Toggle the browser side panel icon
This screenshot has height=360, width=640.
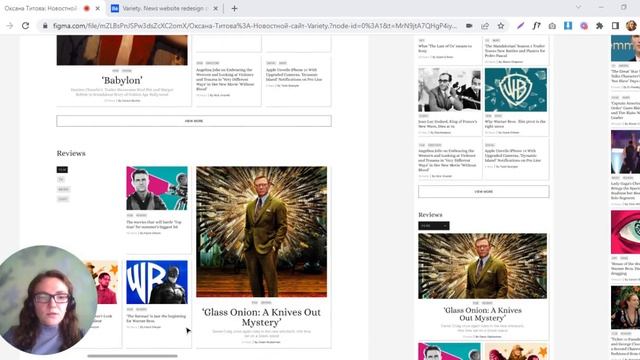coord(616,26)
